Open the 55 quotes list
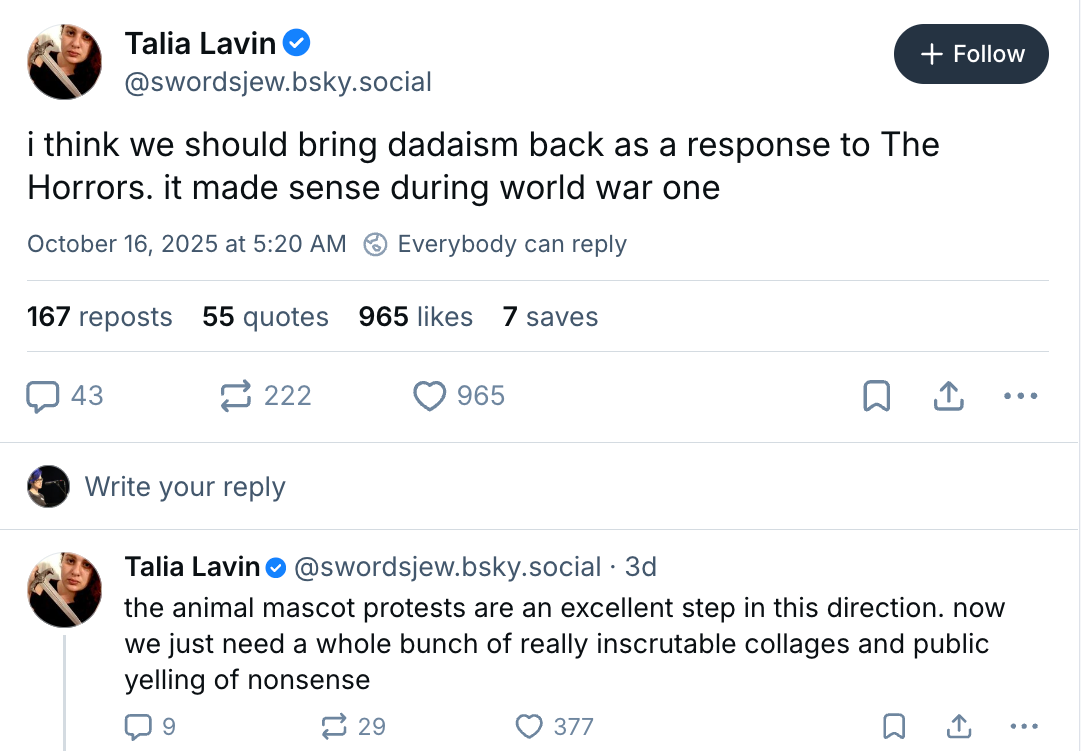This screenshot has height=751, width=1082. (x=265, y=317)
